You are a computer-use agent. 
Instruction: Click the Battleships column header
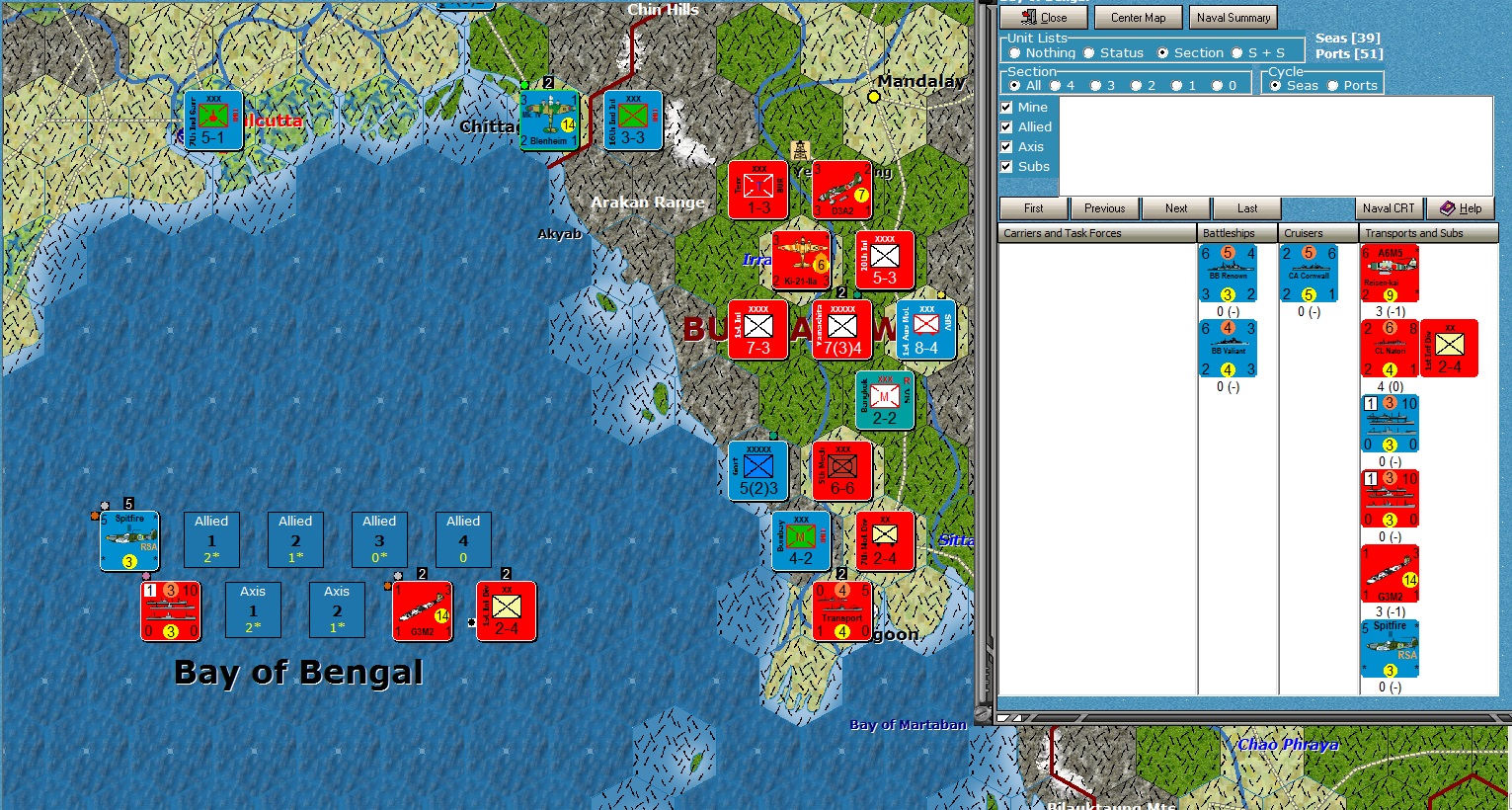1237,233
